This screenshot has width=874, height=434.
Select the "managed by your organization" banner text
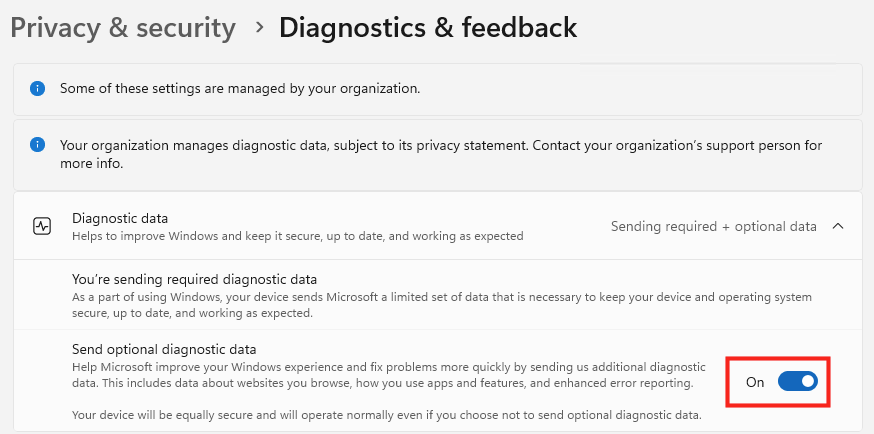coord(240,88)
